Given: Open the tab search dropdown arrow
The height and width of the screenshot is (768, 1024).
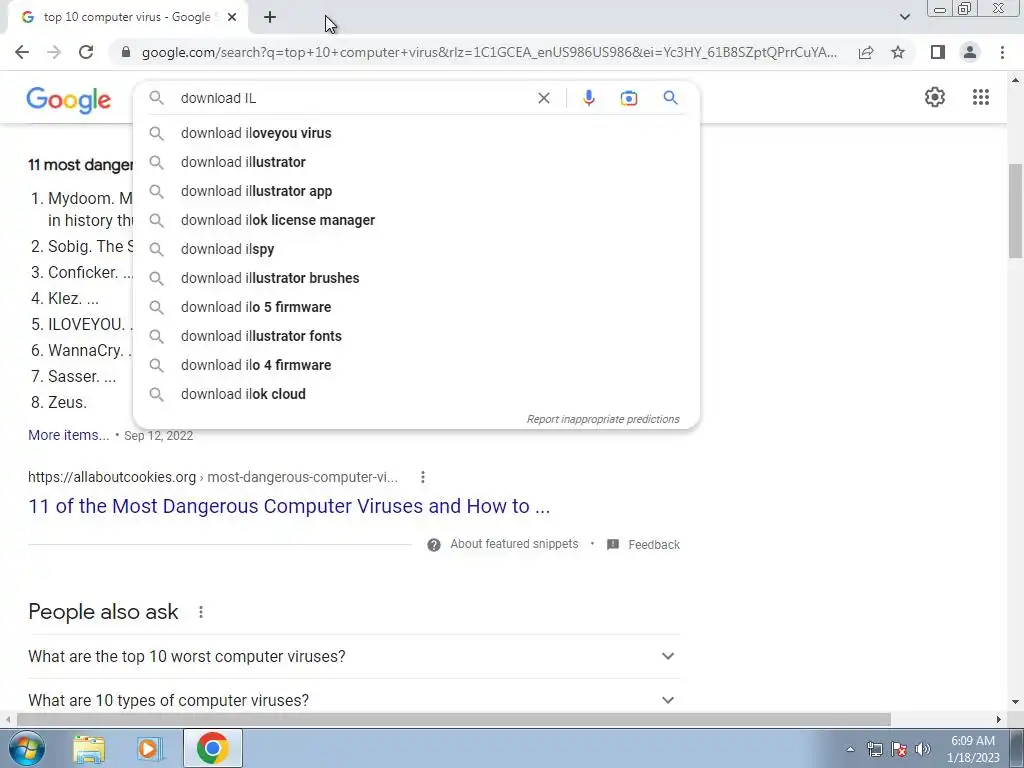Looking at the screenshot, I should pyautogui.click(x=904, y=17).
